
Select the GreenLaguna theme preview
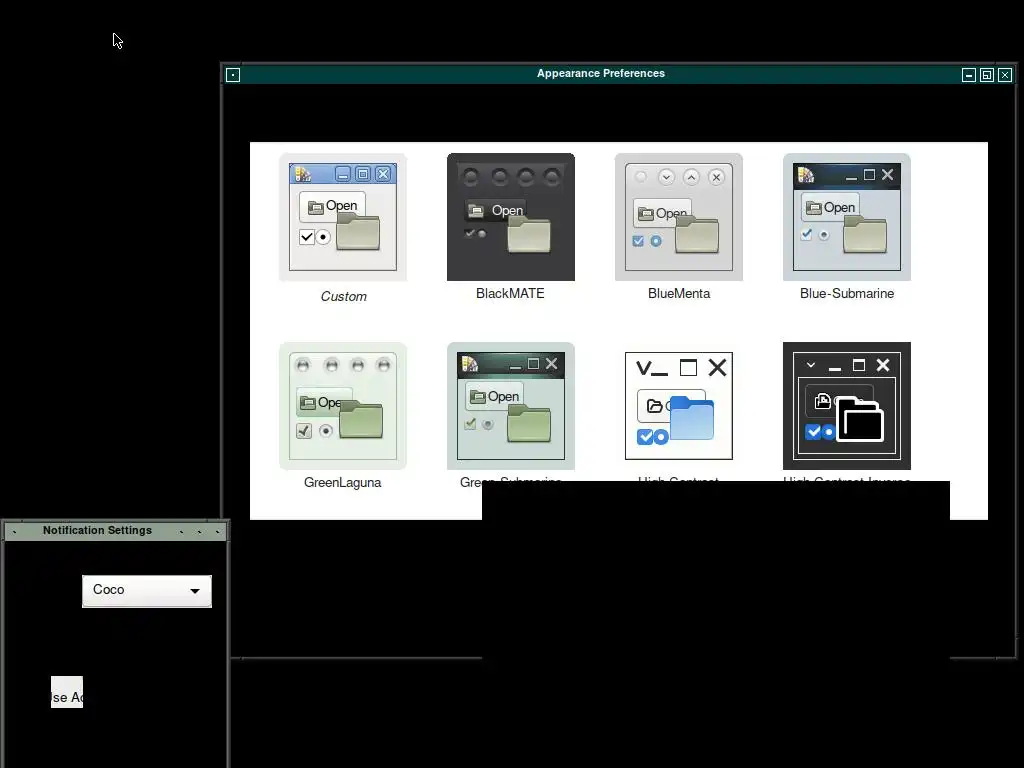pyautogui.click(x=343, y=406)
